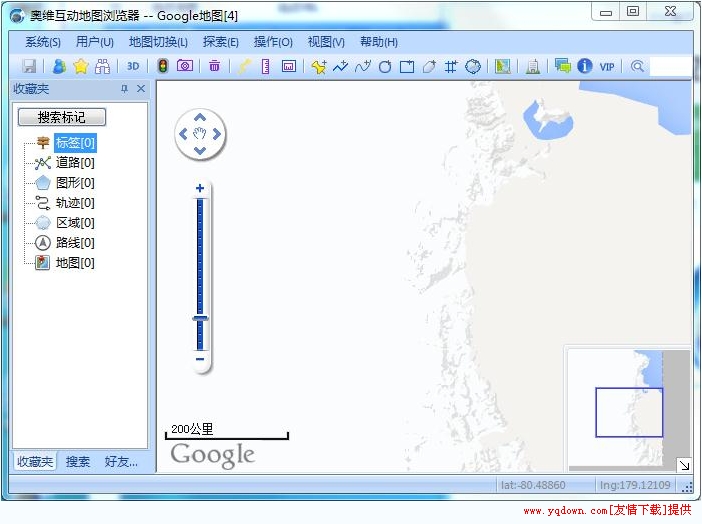Screen dimensions: 702x524
Task: Open the 地图切换(L) menu
Action: pos(158,42)
